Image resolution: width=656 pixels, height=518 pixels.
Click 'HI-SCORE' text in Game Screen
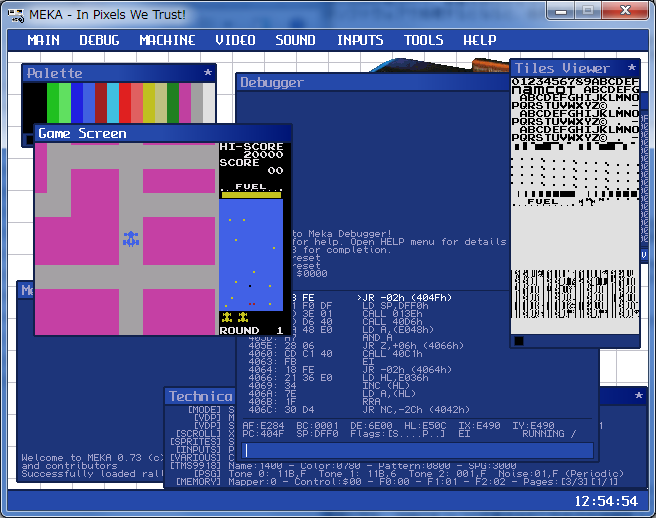(251, 146)
